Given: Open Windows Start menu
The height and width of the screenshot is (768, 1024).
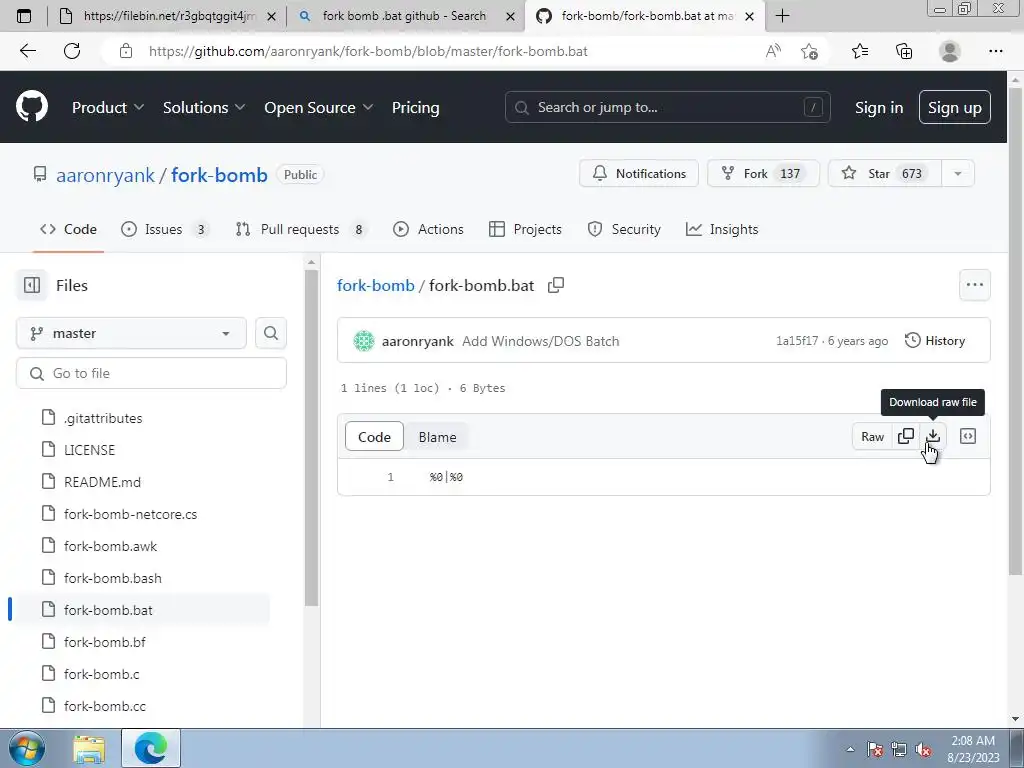Looking at the screenshot, I should tap(27, 748).
